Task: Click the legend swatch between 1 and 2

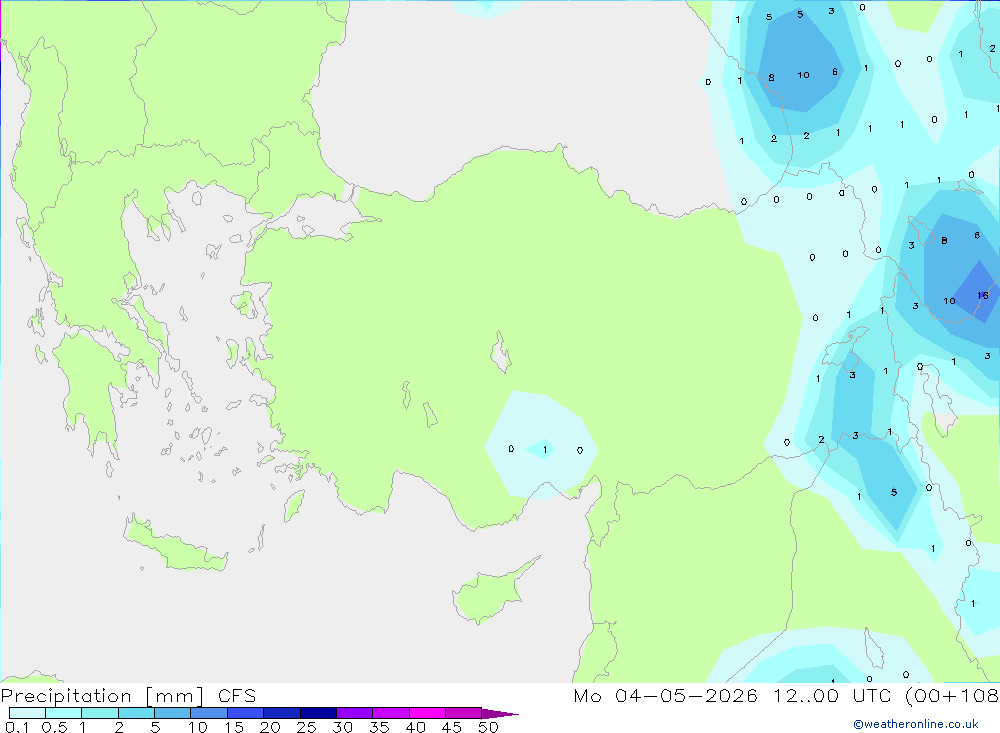Action: click(x=100, y=713)
